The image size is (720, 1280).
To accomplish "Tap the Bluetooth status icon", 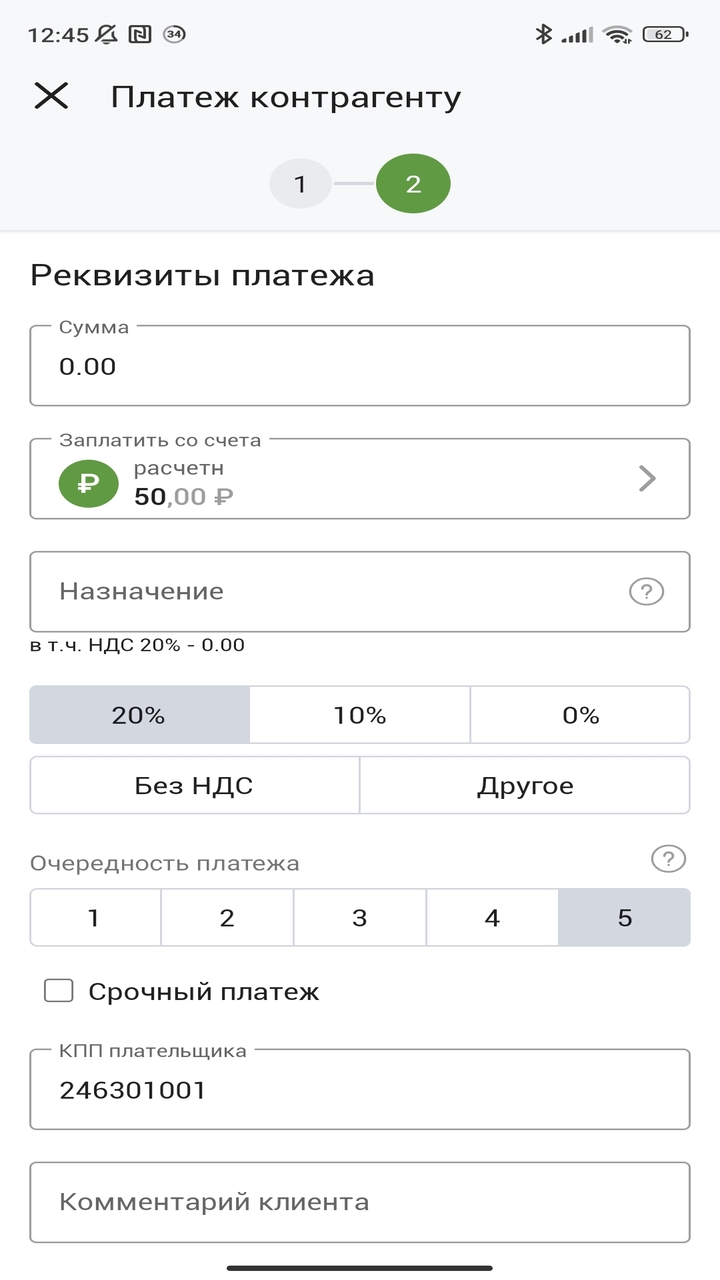I will point(545,32).
